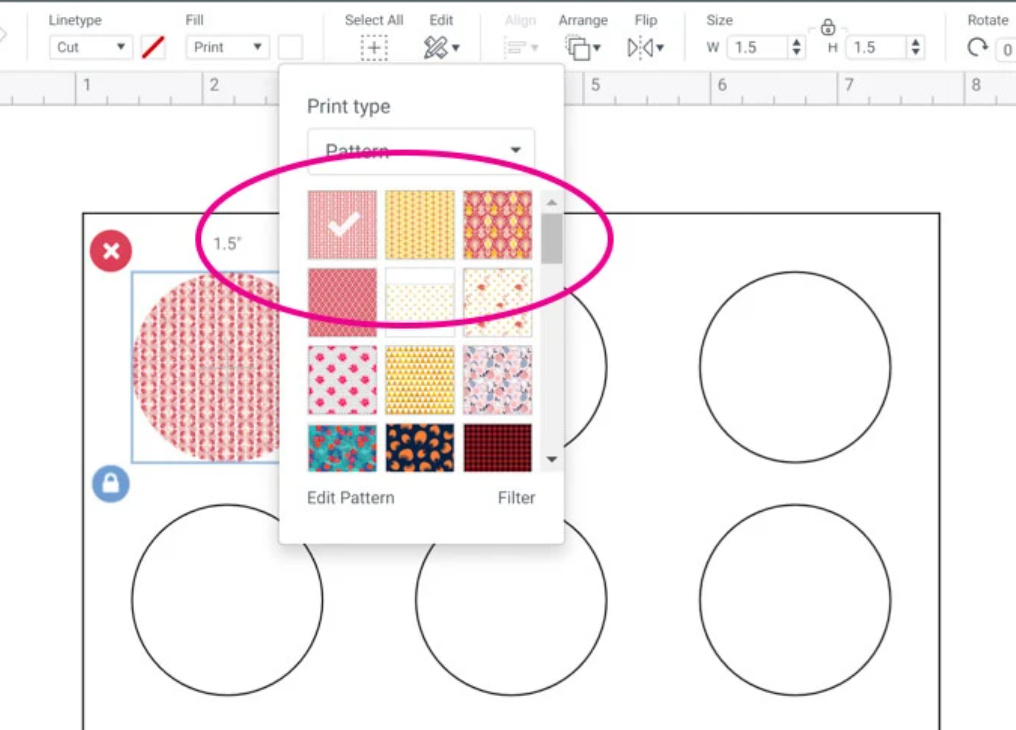Expand the Print type Pattern dropdown
The width and height of the screenshot is (1016, 730).
click(x=421, y=151)
